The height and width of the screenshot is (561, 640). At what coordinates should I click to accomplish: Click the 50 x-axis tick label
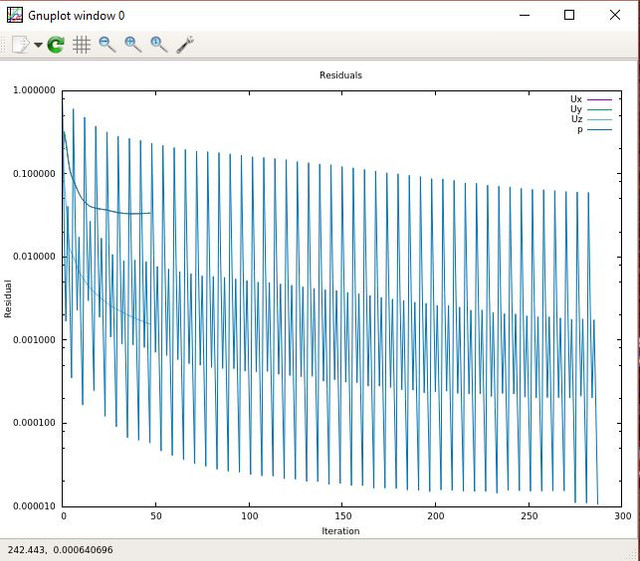[156, 516]
